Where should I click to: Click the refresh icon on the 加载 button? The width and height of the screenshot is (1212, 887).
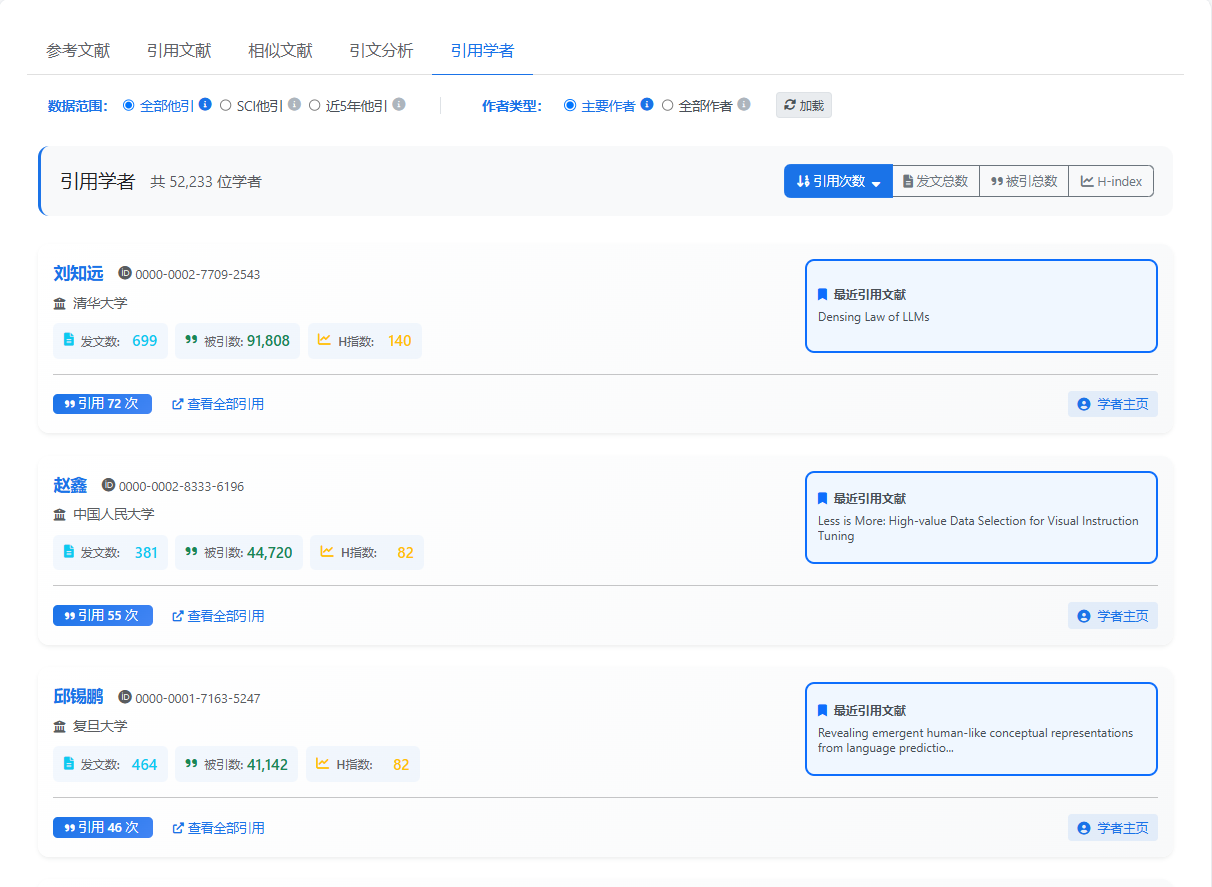[790, 104]
